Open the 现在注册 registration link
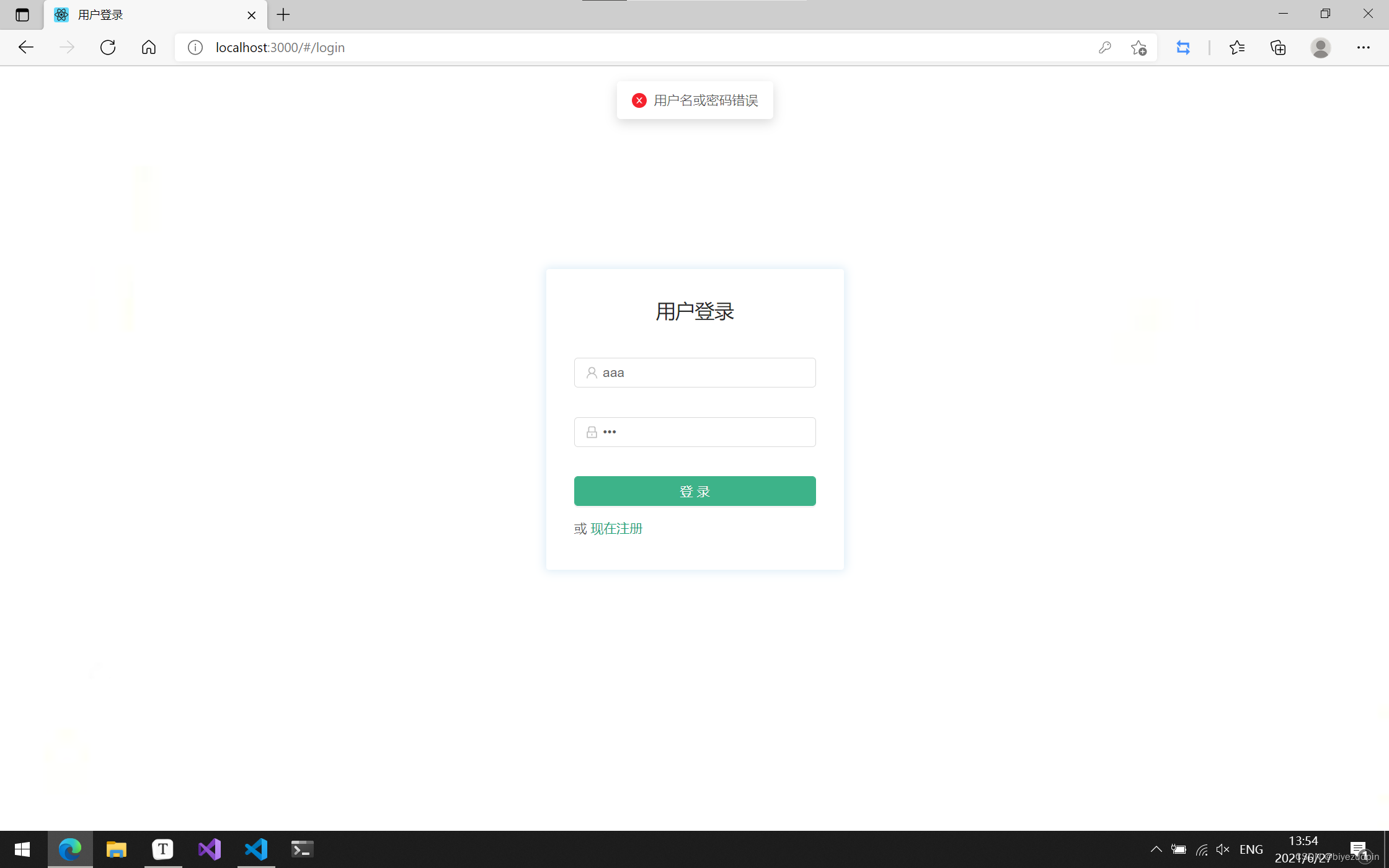This screenshot has height=868, width=1389. (x=616, y=528)
